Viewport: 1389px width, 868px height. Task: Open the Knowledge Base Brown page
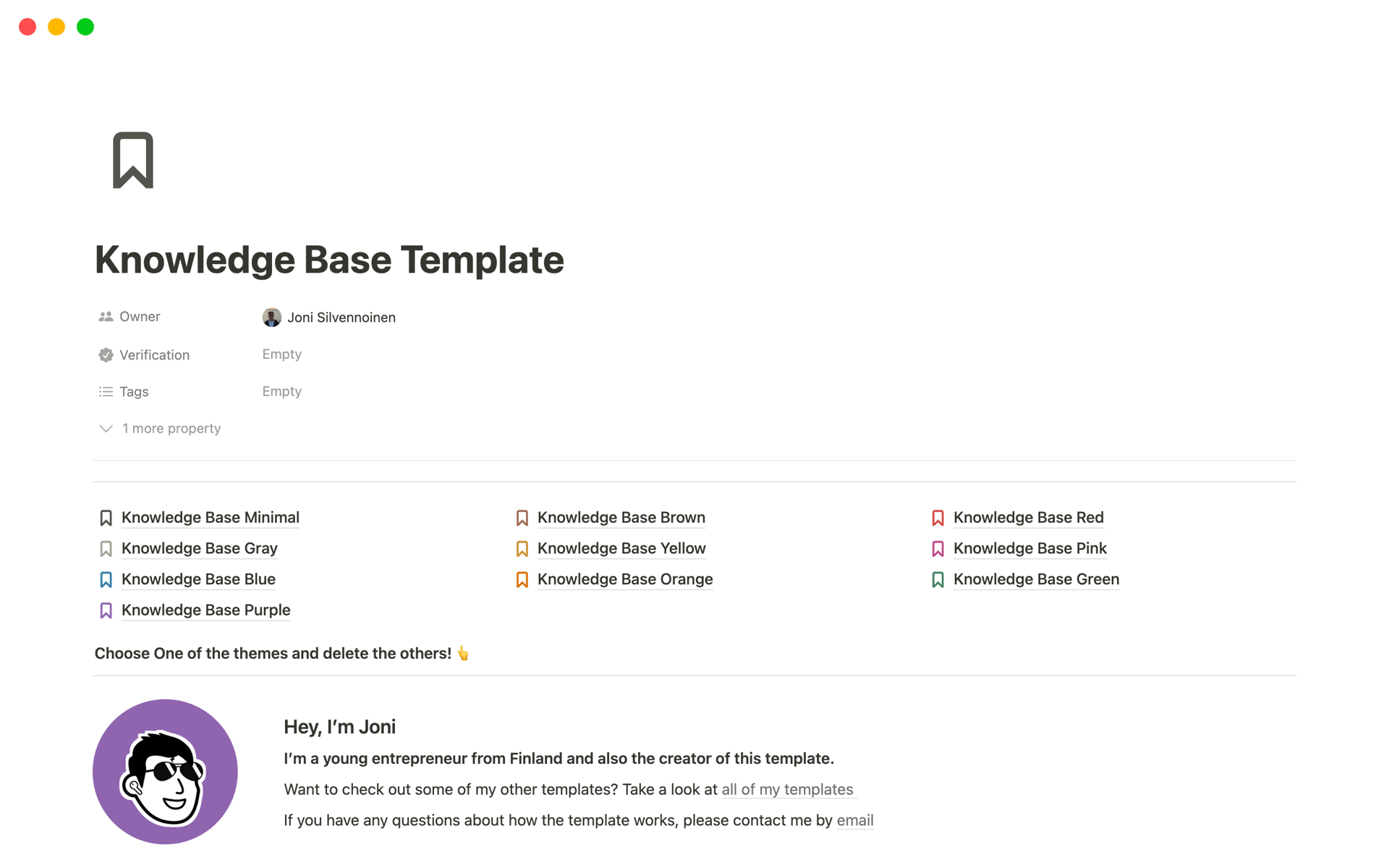point(621,517)
